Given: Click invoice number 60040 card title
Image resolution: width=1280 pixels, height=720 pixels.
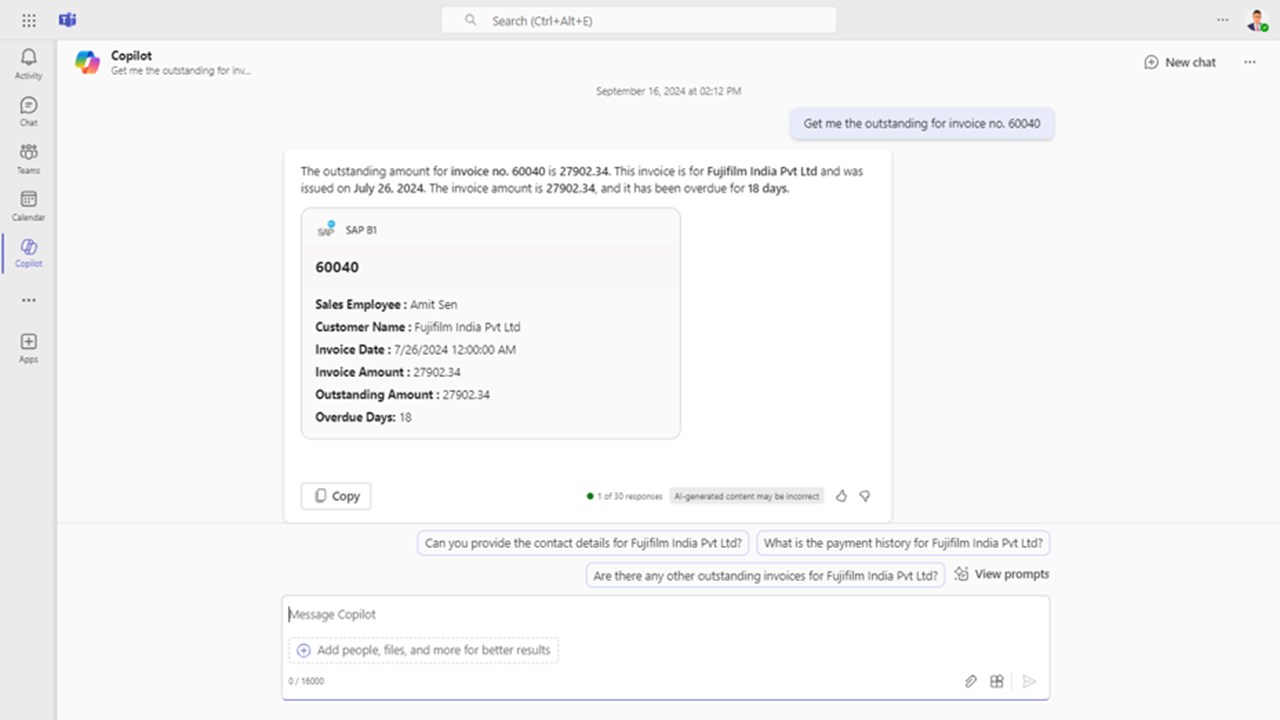Looking at the screenshot, I should pos(337,267).
